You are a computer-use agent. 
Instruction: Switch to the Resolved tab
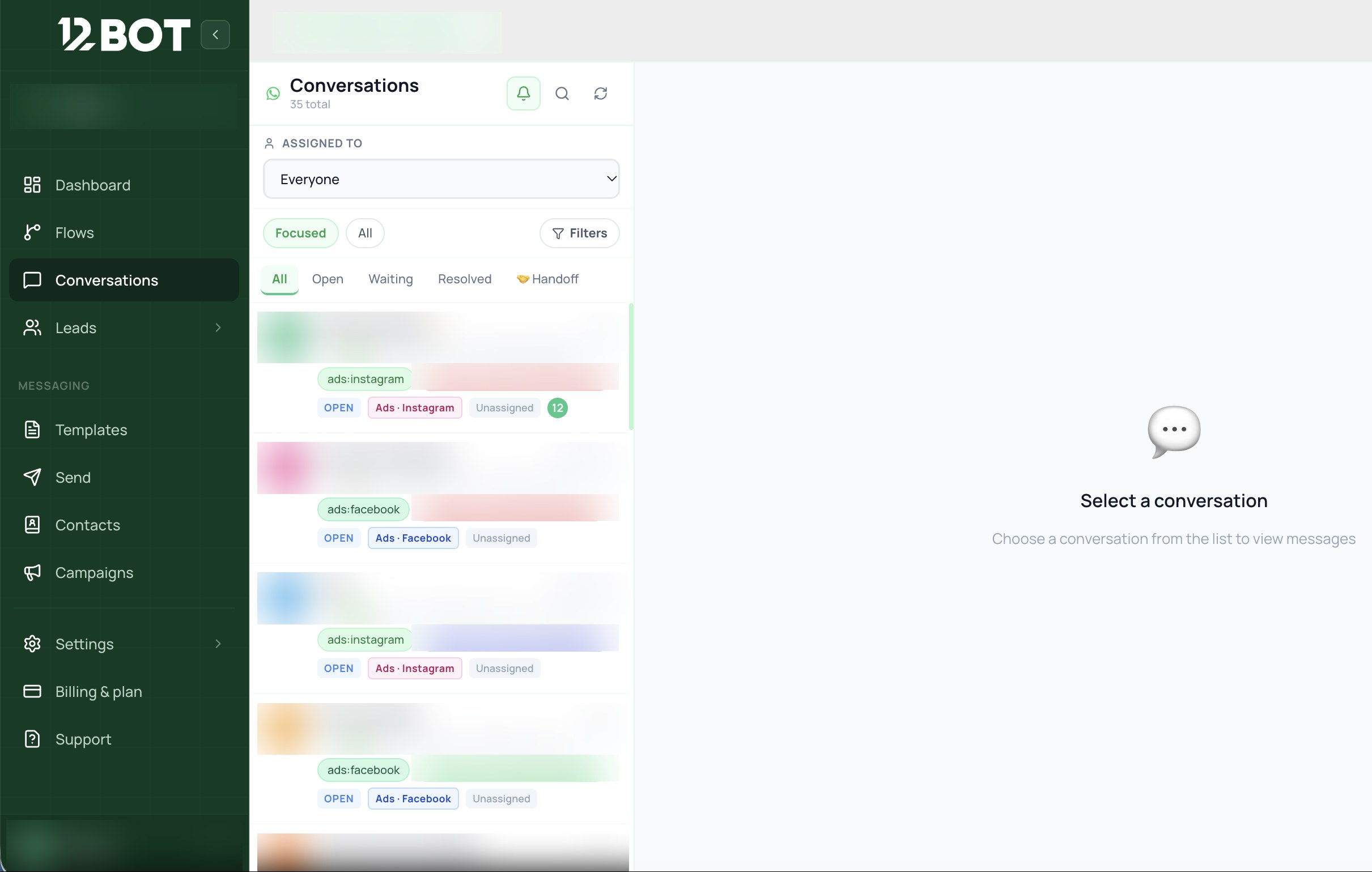coord(464,279)
